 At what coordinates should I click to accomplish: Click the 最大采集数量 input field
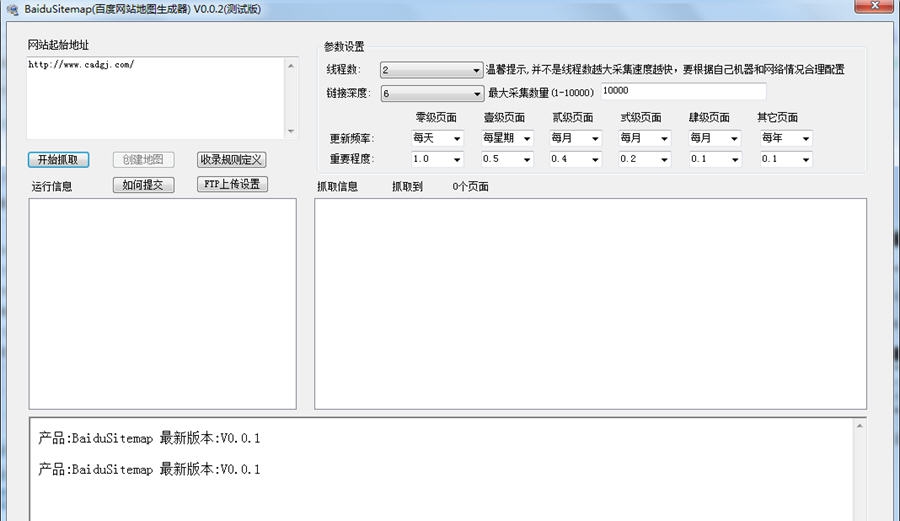tap(683, 91)
